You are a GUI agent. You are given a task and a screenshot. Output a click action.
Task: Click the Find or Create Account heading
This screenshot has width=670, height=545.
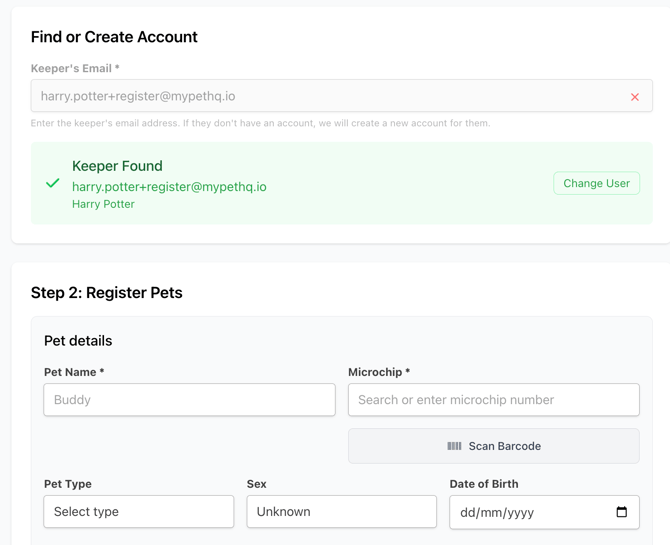pos(114,37)
